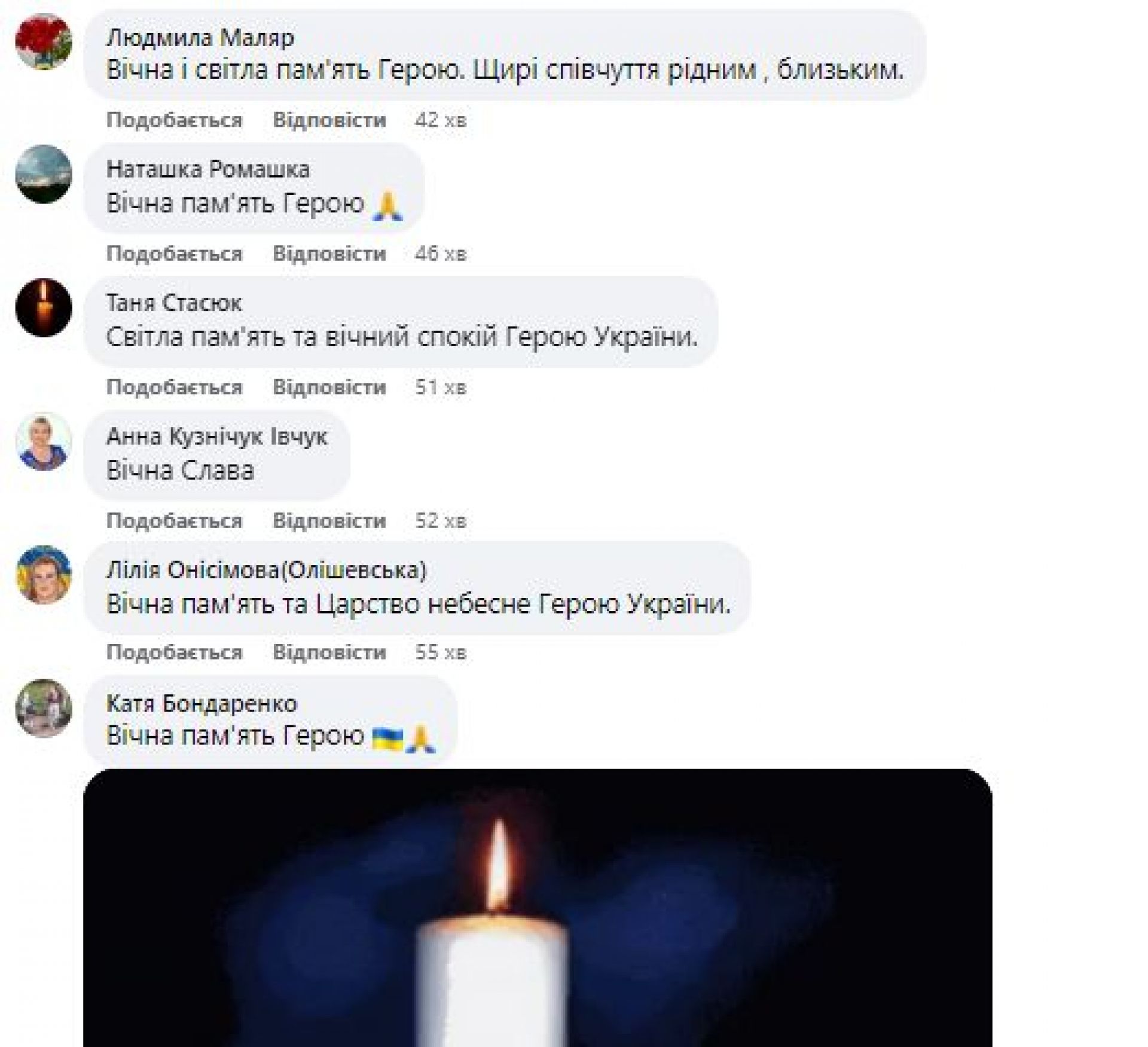The width and height of the screenshot is (1148, 1047).
Task: Click the name Катя Бондаренко
Action: pyautogui.click(x=201, y=704)
